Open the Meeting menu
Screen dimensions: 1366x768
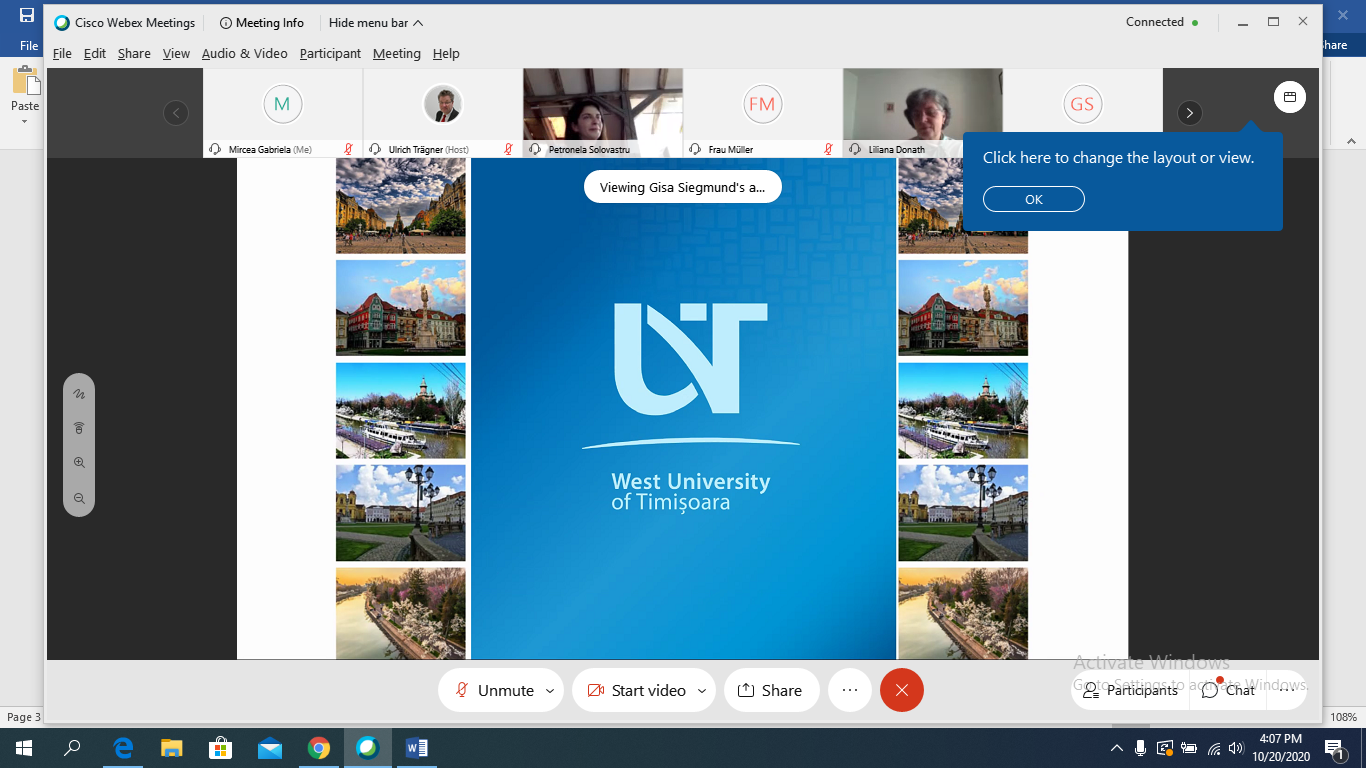coord(397,54)
